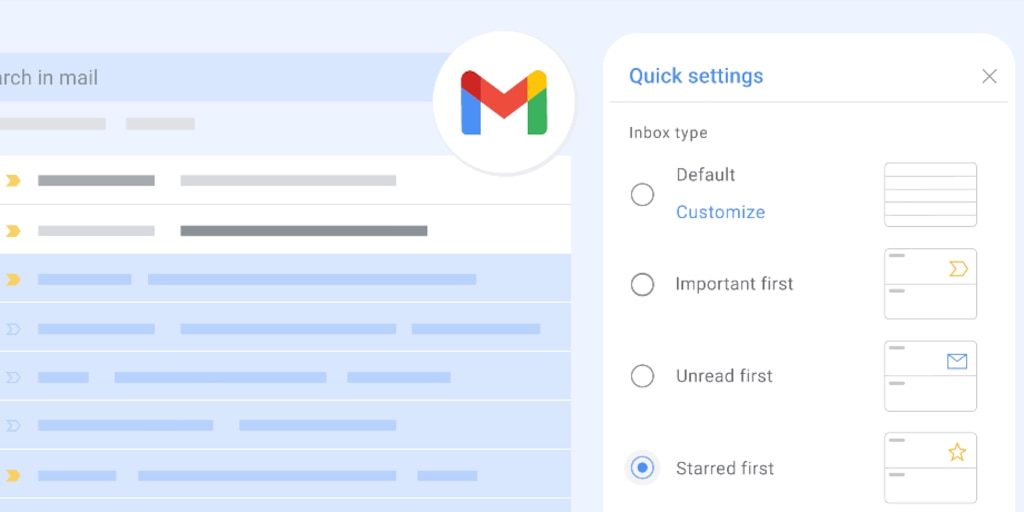Toggle importance marker on first email row
This screenshot has height=512, width=1024.
click(x=13, y=181)
